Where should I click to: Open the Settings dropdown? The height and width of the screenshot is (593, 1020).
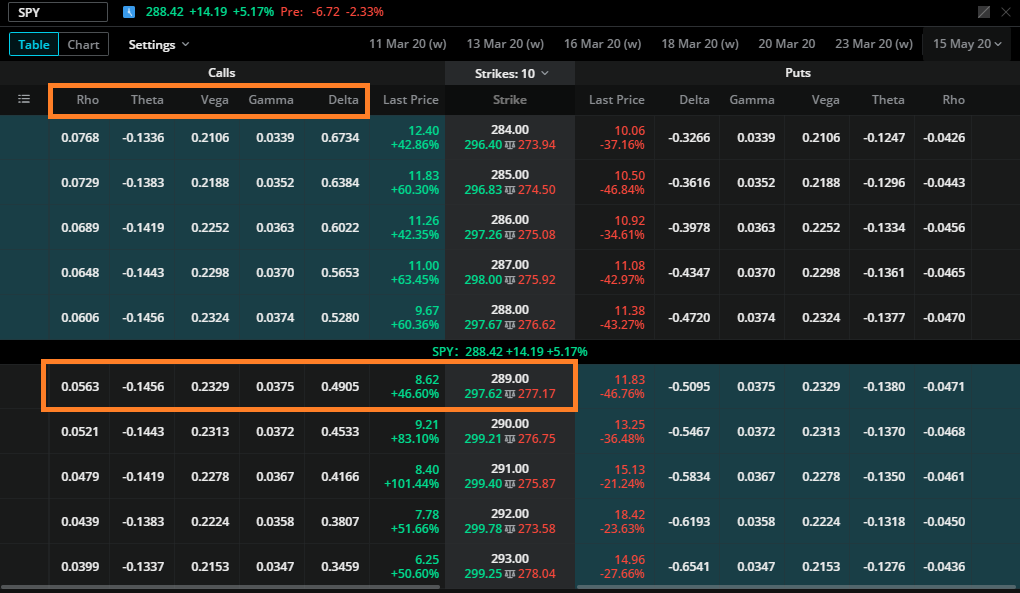coord(159,44)
